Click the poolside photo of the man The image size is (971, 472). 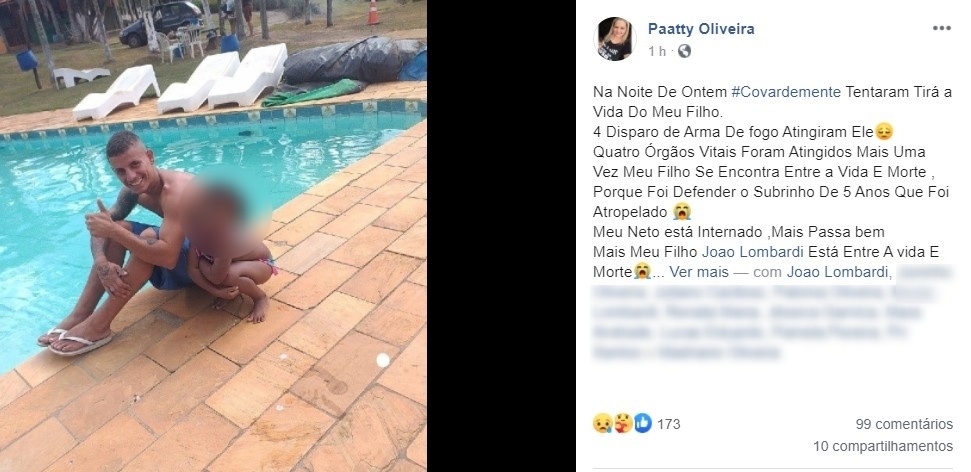(x=213, y=236)
